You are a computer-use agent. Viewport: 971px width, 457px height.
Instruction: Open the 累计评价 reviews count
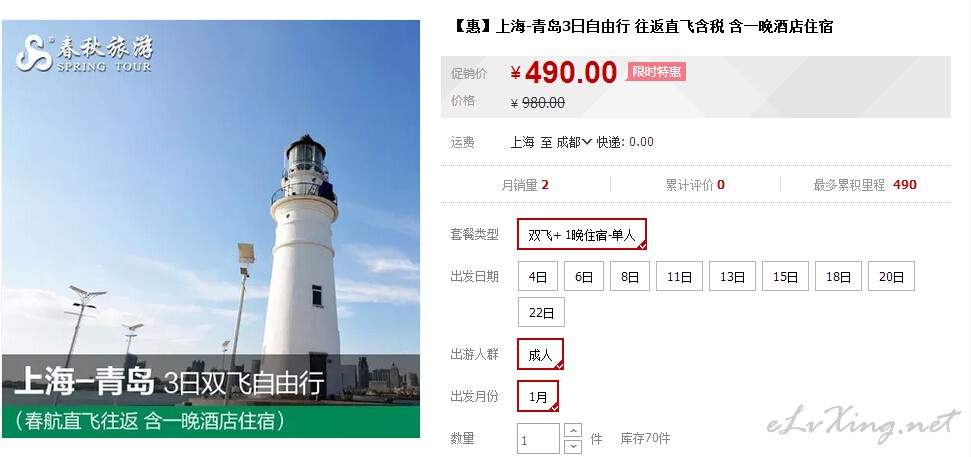tap(695, 185)
